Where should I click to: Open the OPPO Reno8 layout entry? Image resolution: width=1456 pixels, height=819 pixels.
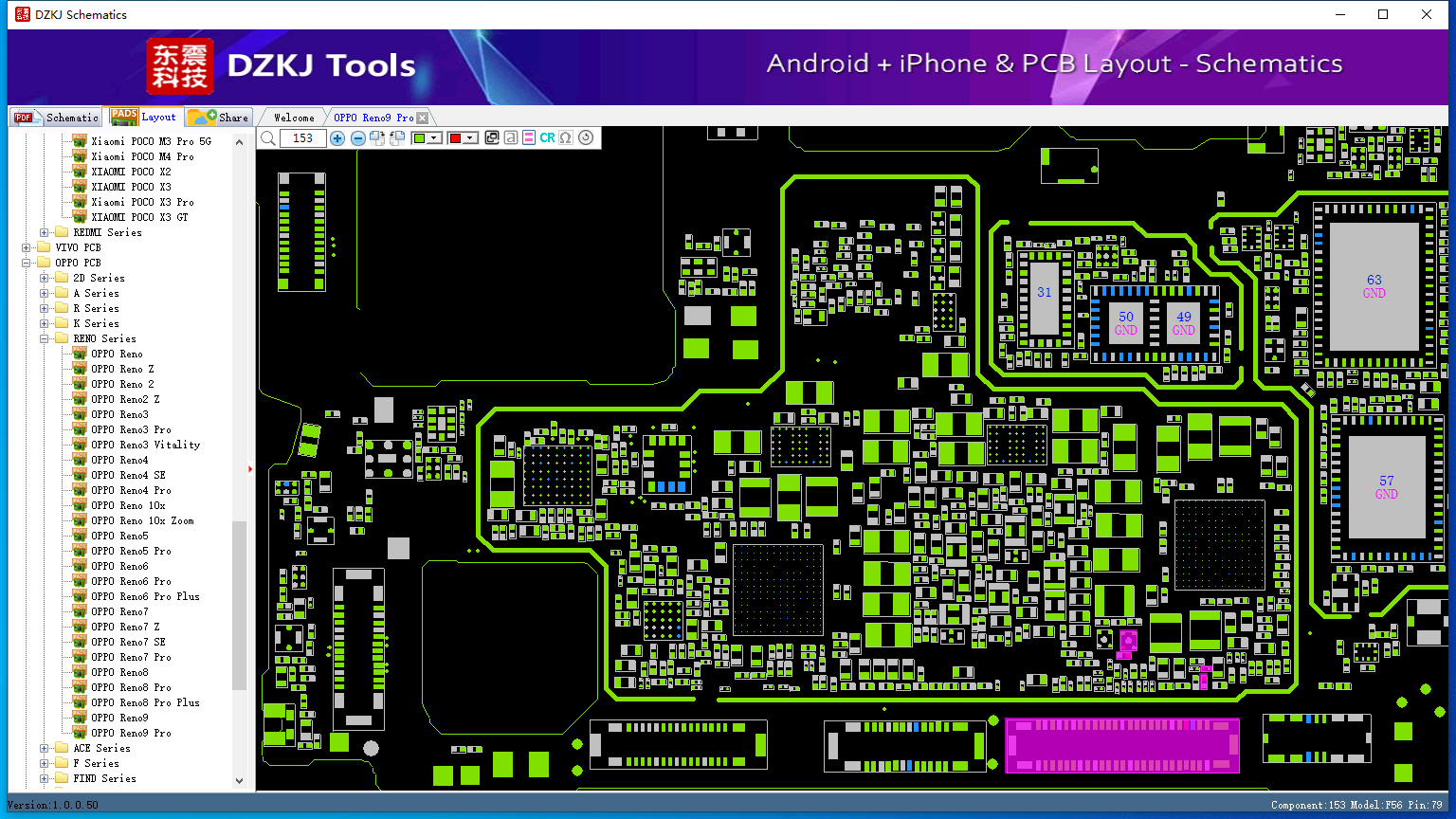coord(119,672)
